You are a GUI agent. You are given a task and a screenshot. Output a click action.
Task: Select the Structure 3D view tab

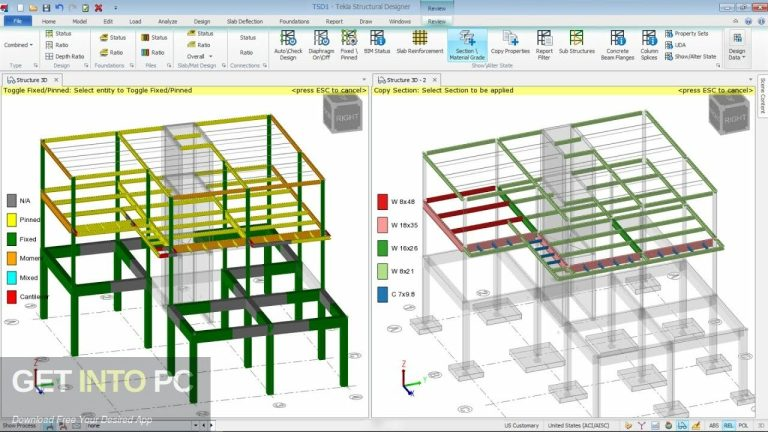point(31,80)
